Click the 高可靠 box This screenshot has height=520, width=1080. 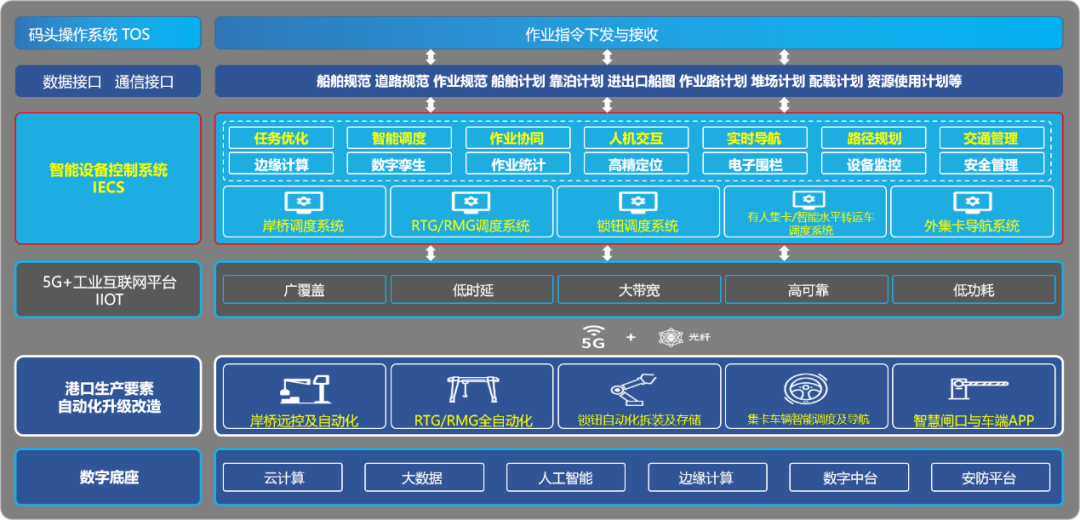807,289
